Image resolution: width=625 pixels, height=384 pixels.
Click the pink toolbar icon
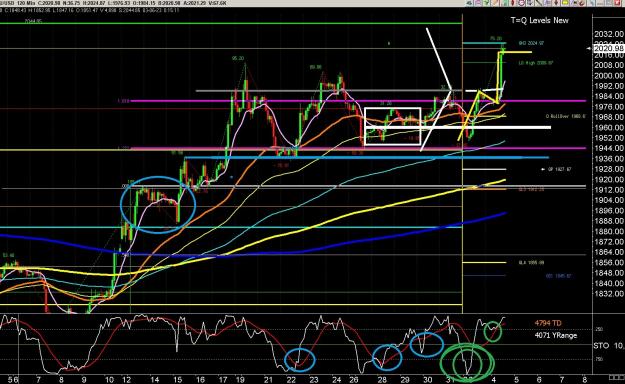pyautogui.click(x=478, y=3)
